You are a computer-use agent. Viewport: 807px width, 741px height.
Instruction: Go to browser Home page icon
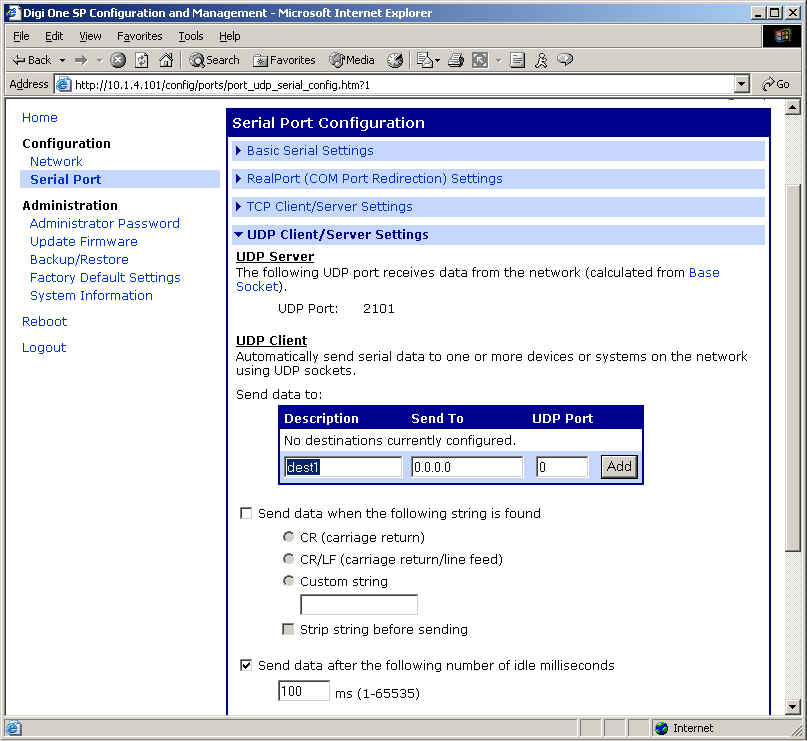click(x=166, y=60)
